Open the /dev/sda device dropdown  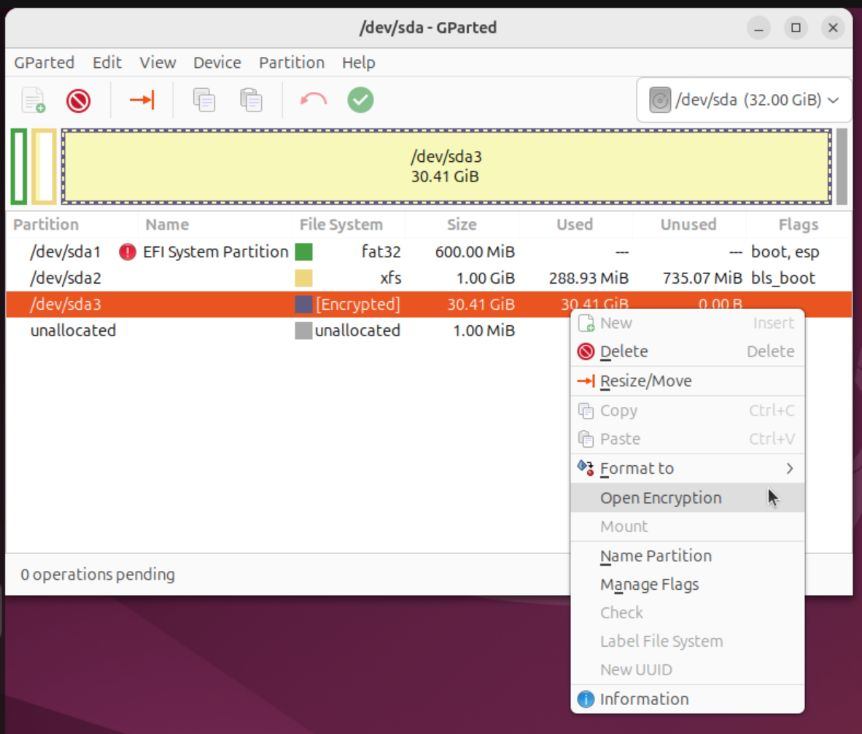click(744, 100)
